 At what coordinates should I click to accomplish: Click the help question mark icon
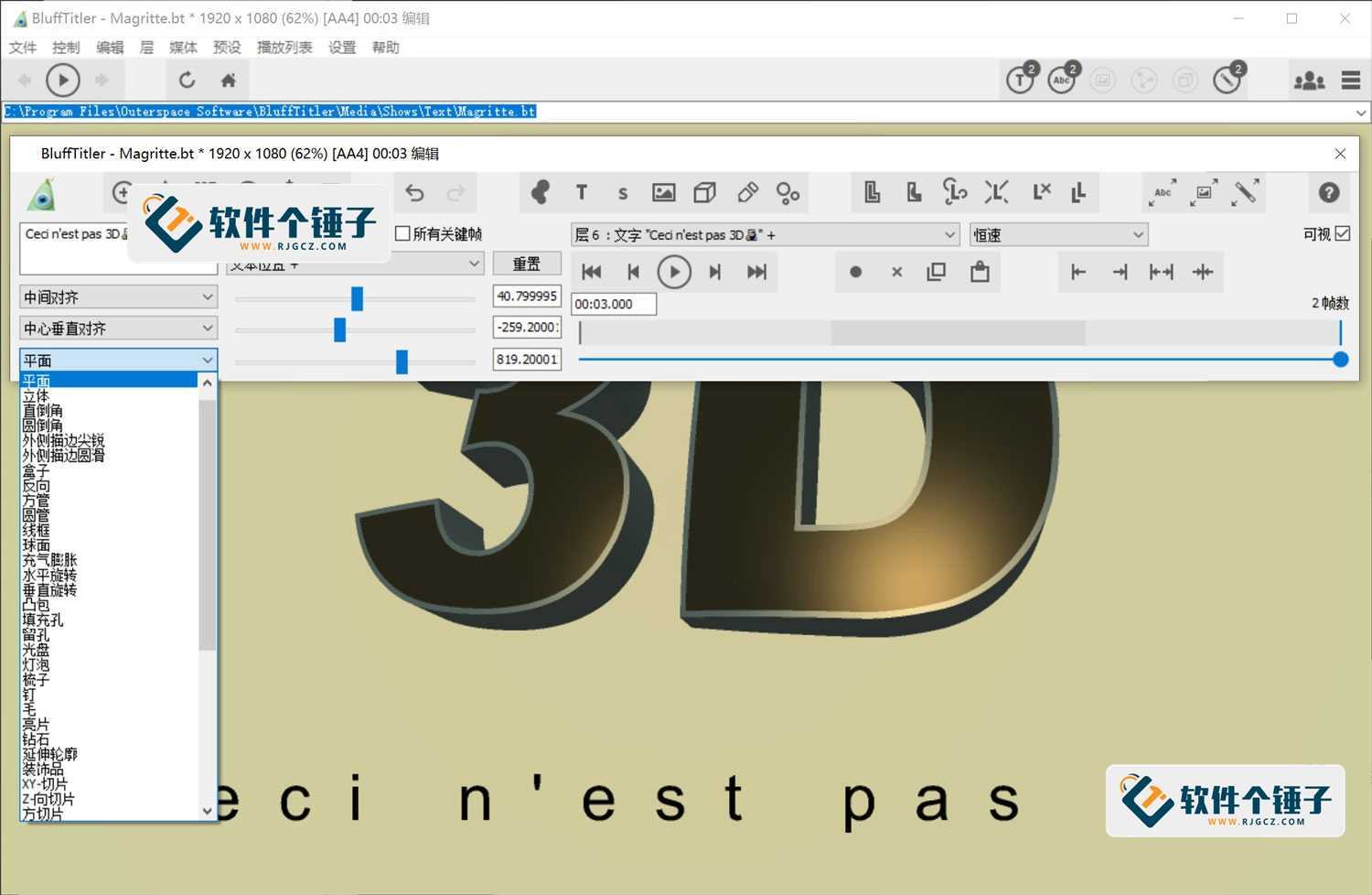[1328, 192]
